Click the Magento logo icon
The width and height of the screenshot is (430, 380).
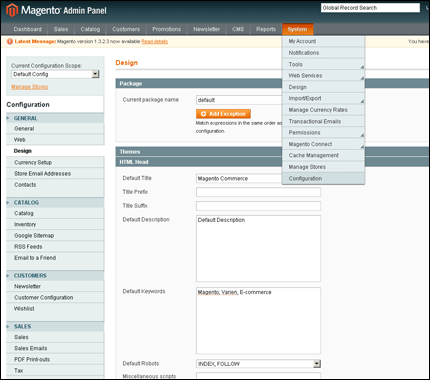click(12, 10)
